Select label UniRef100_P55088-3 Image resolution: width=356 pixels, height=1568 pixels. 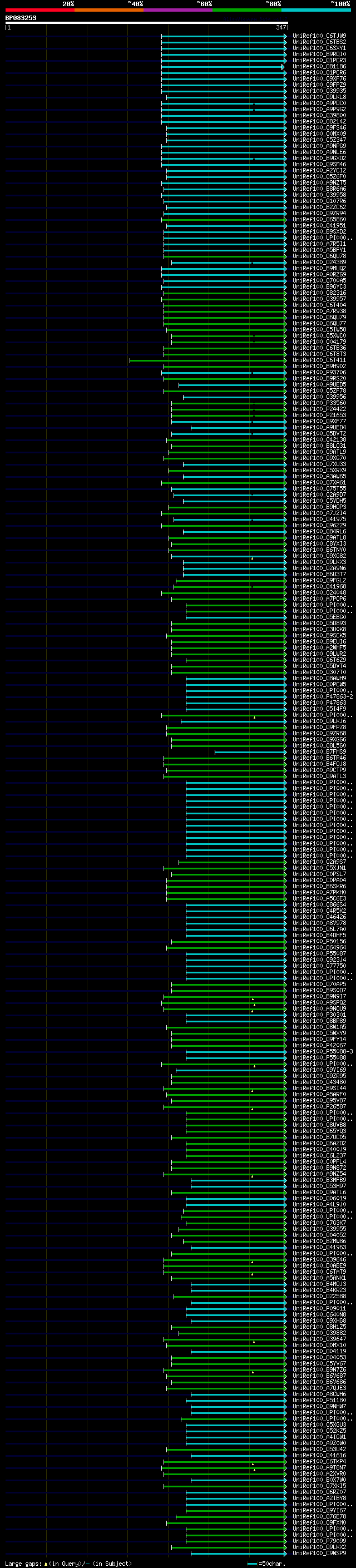[x=323, y=1051]
